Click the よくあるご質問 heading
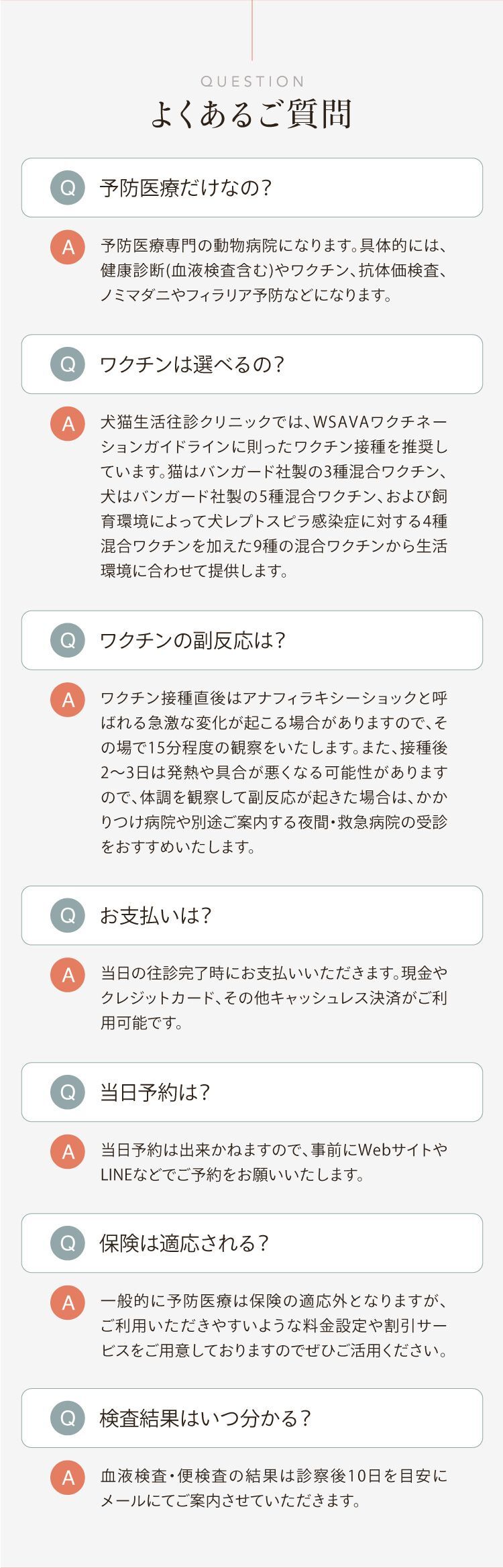The width and height of the screenshot is (503, 1568). coord(251,114)
